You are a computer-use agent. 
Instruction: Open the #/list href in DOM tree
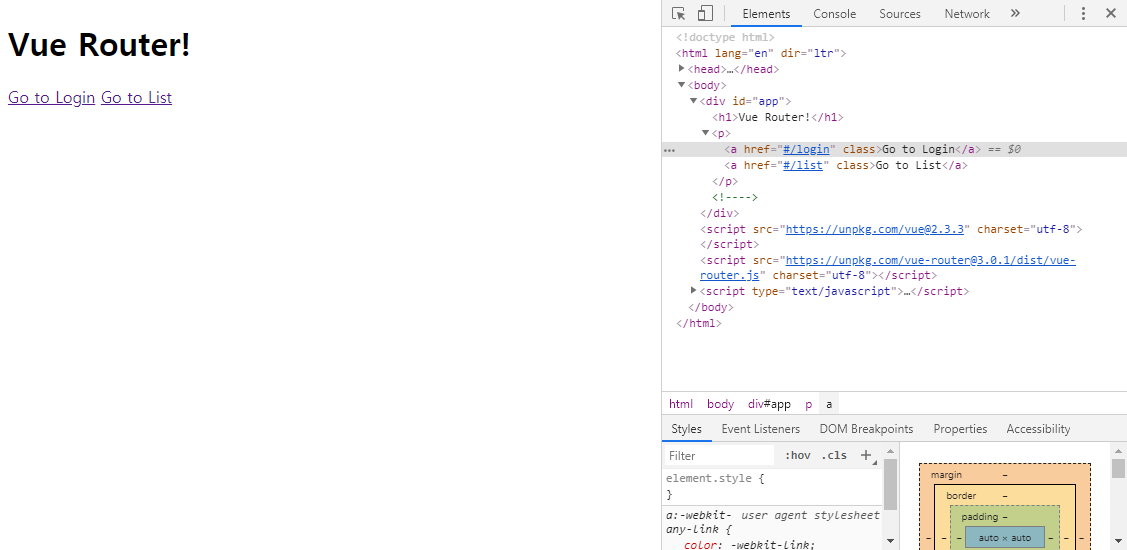click(x=804, y=165)
